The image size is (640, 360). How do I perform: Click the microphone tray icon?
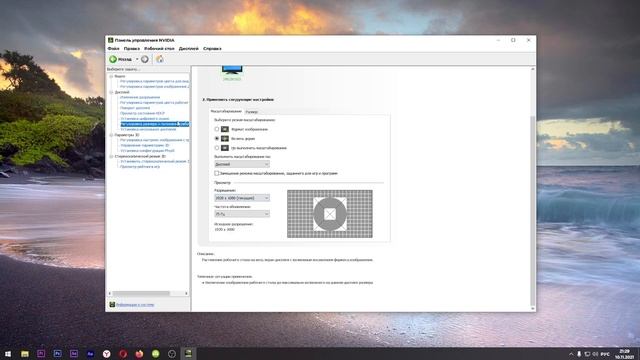pyautogui.click(x=579, y=354)
